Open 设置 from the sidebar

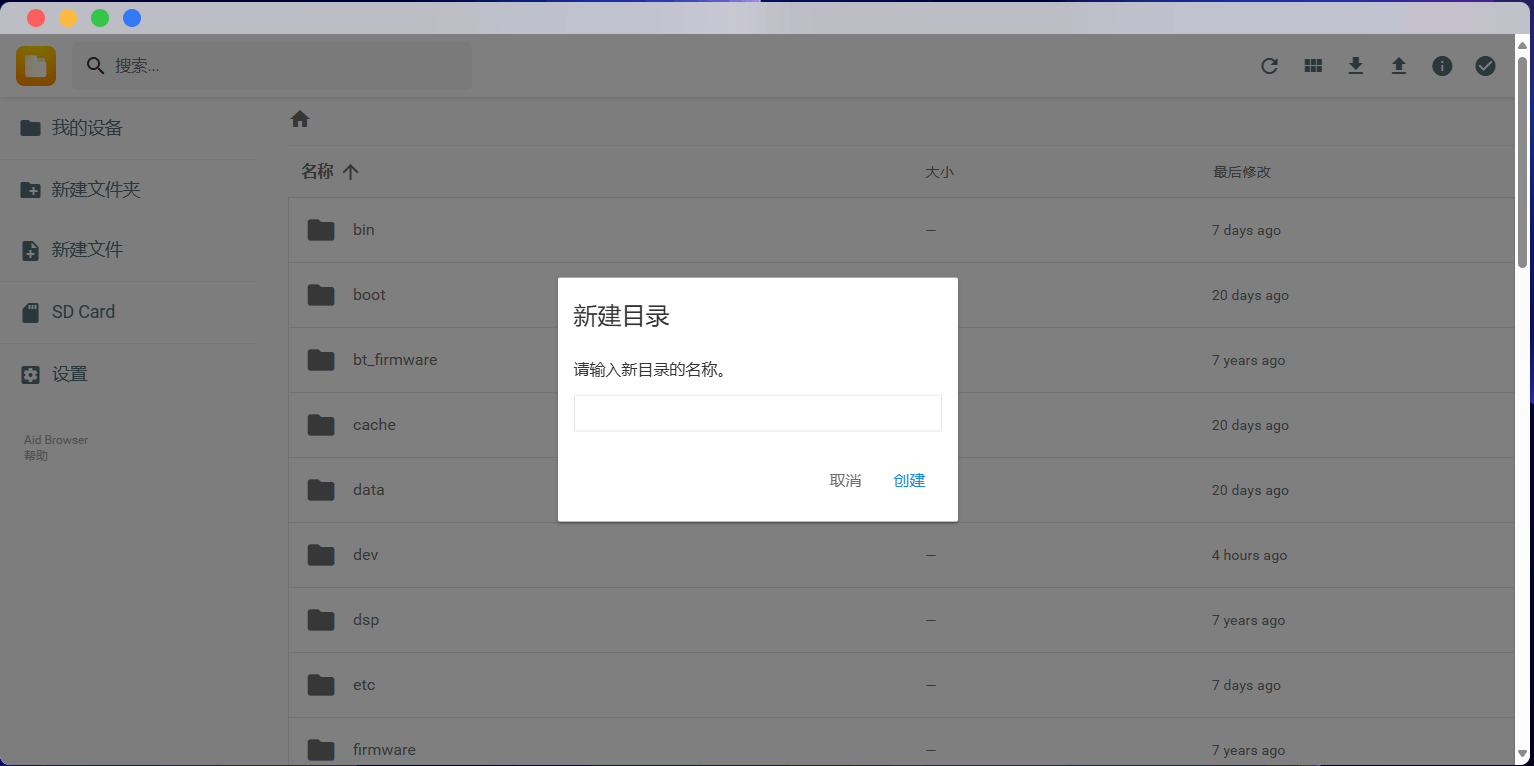click(71, 373)
